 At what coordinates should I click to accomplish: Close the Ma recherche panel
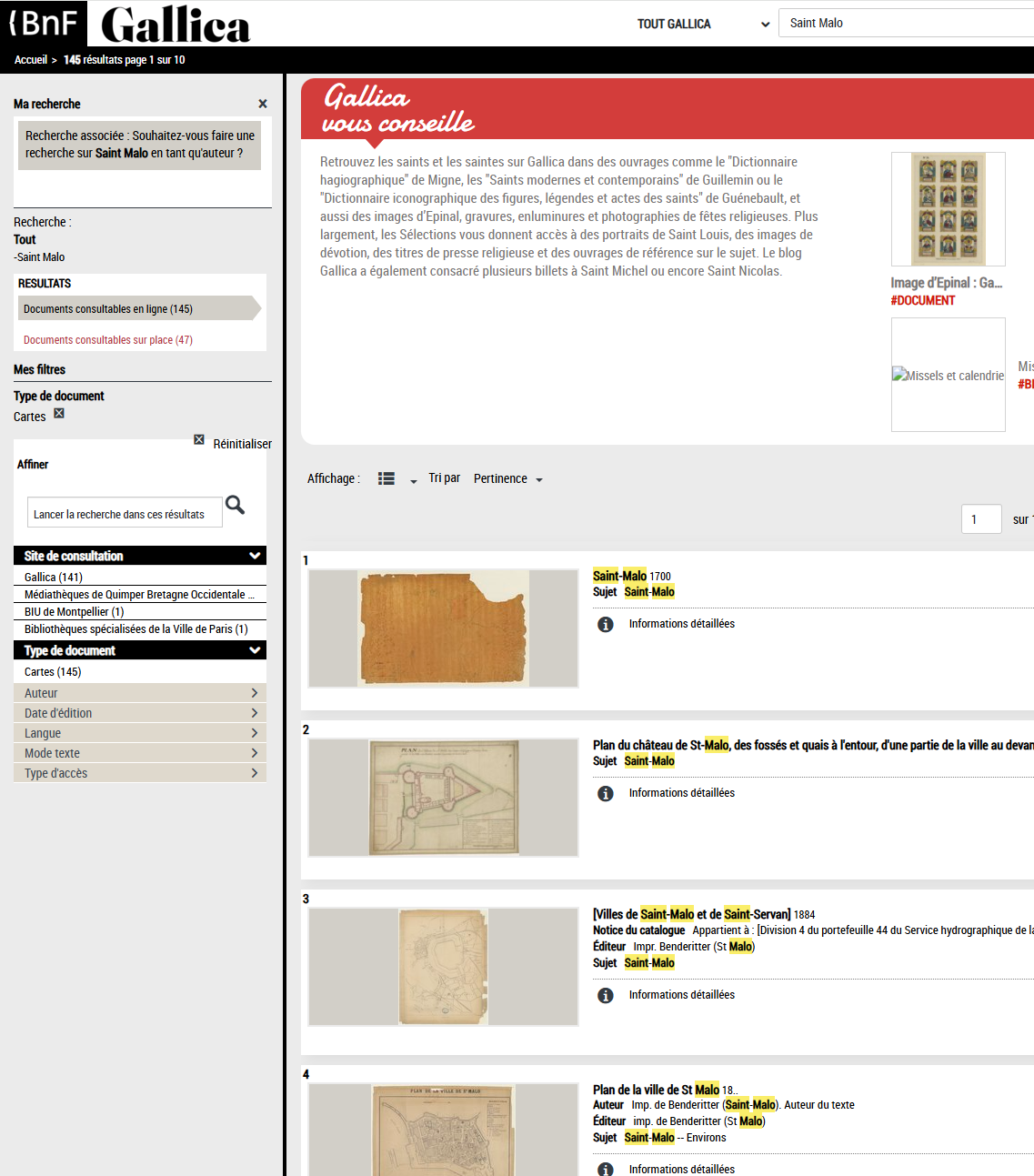pos(263,104)
